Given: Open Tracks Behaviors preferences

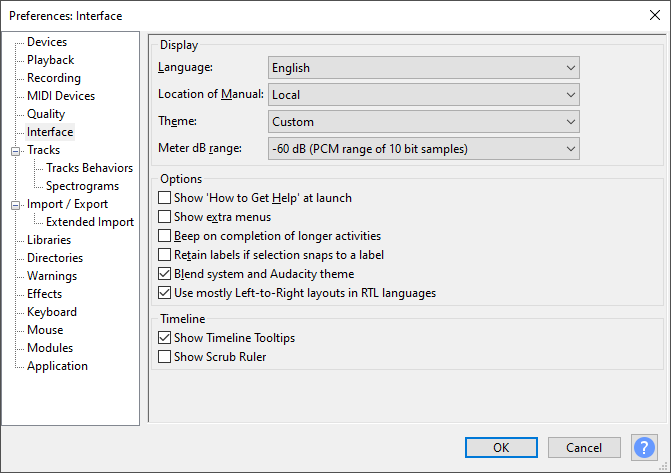Looking at the screenshot, I should [89, 168].
